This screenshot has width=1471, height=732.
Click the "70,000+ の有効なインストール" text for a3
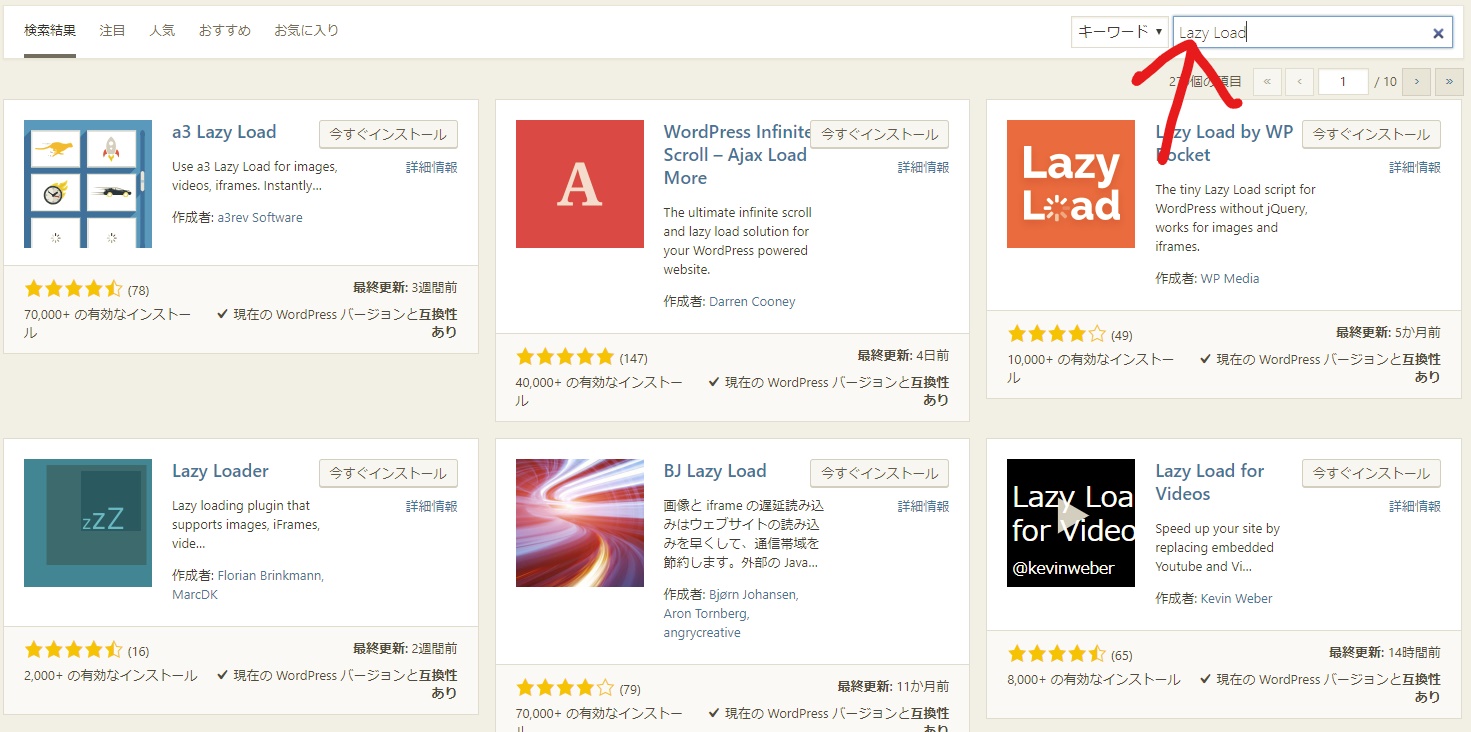tap(107, 323)
